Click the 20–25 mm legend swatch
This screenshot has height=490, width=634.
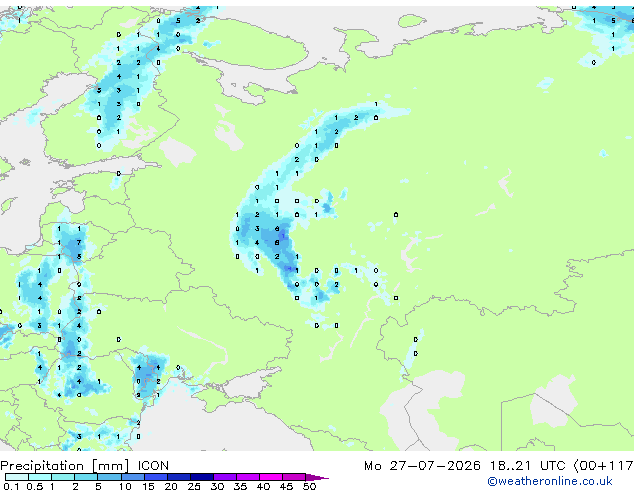point(178,477)
